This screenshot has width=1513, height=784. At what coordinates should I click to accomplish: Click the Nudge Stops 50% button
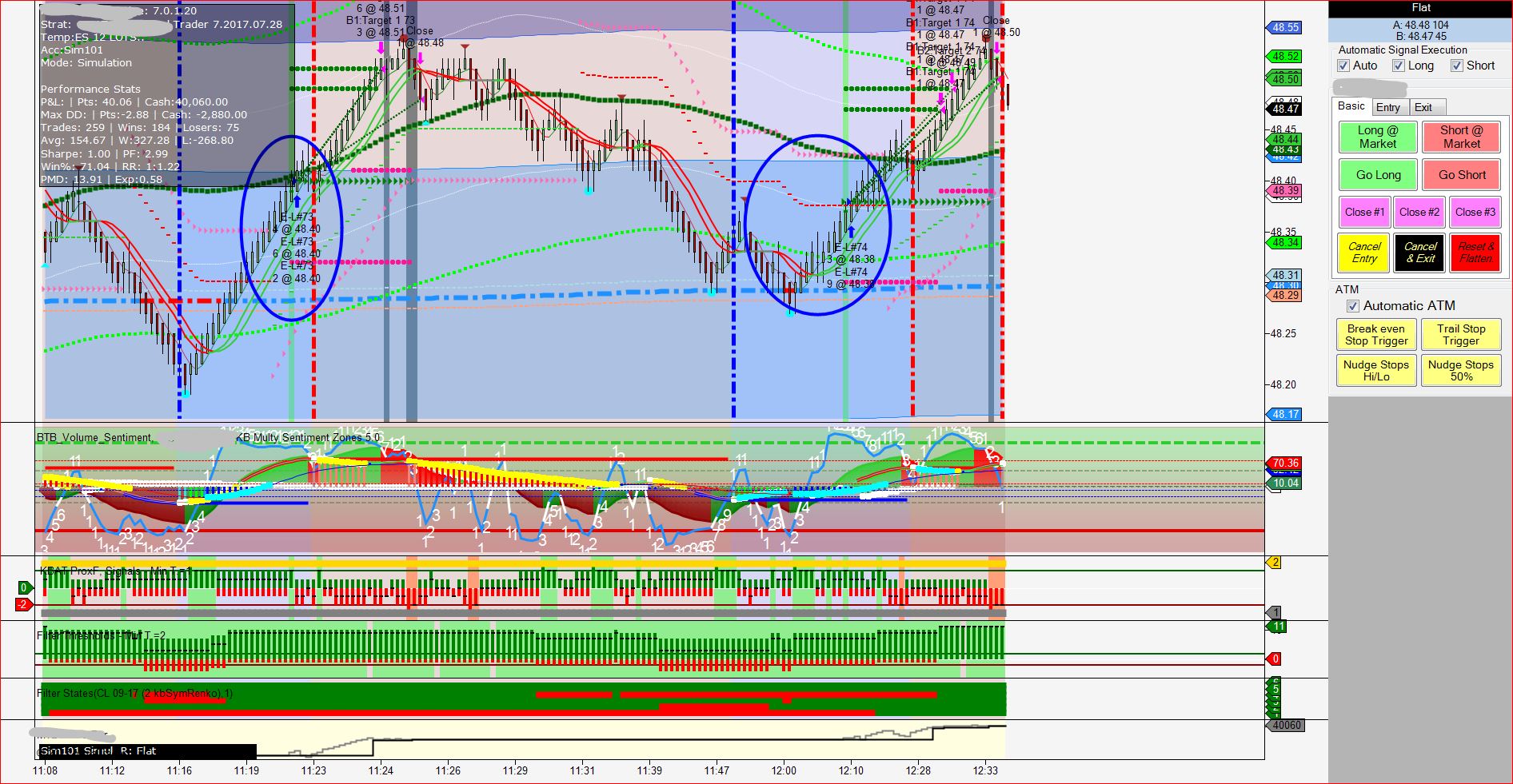coord(1461,371)
